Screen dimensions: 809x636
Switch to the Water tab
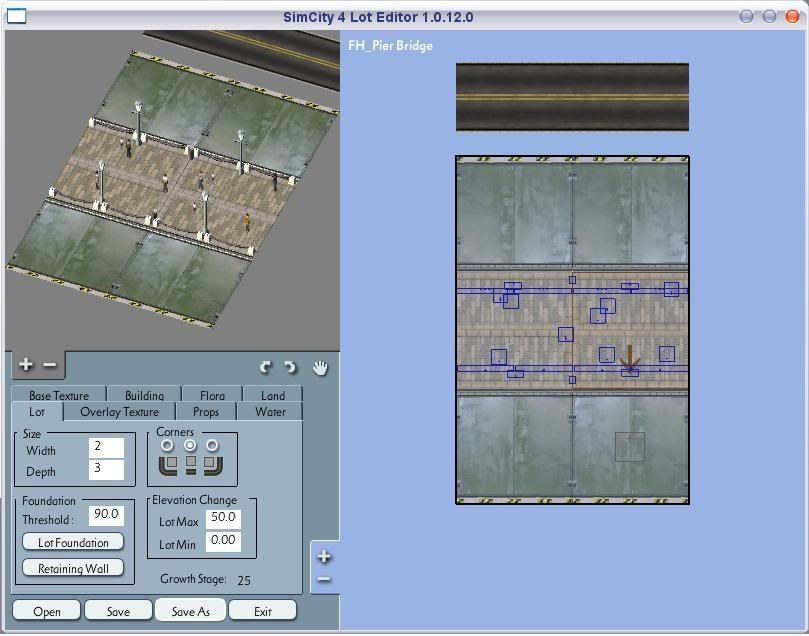(270, 412)
